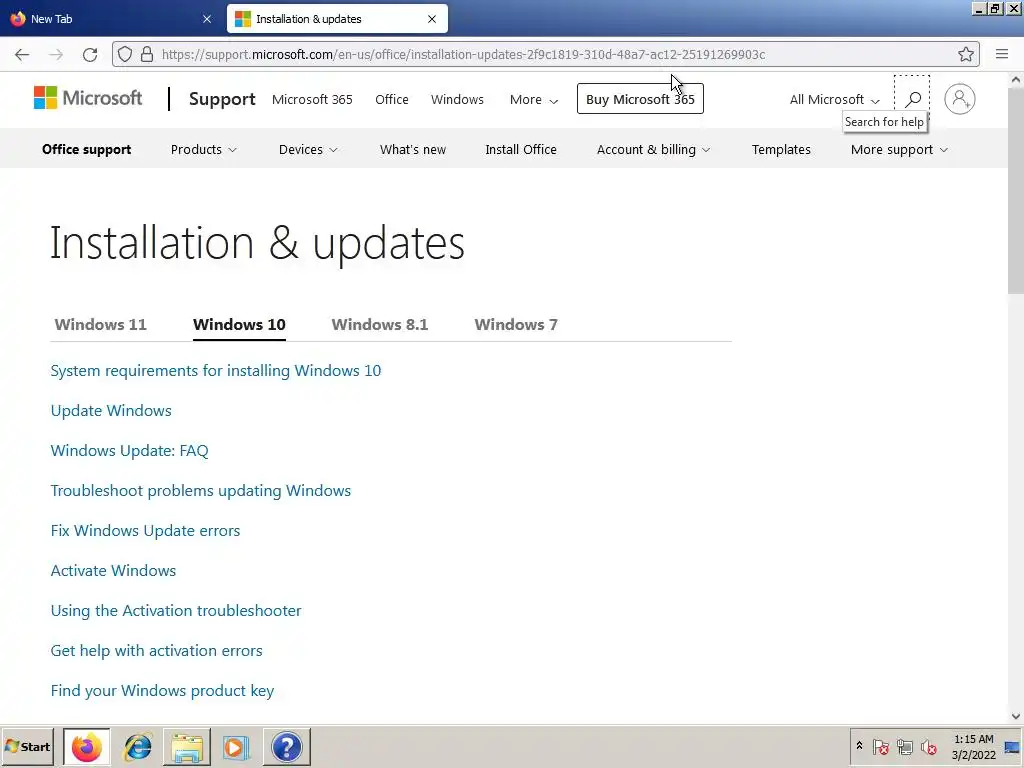Expand the More dropdown in header
Screen dimensions: 1024x768
tap(534, 99)
